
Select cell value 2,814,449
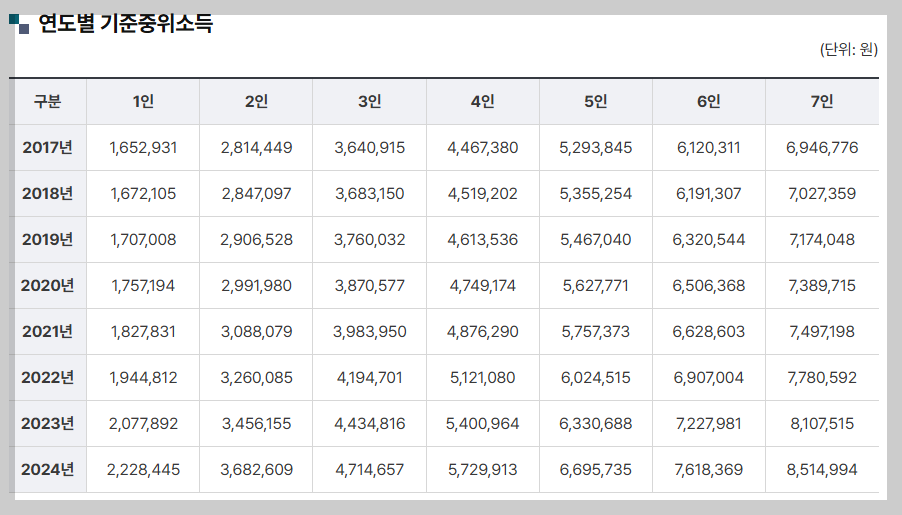[x=257, y=148]
